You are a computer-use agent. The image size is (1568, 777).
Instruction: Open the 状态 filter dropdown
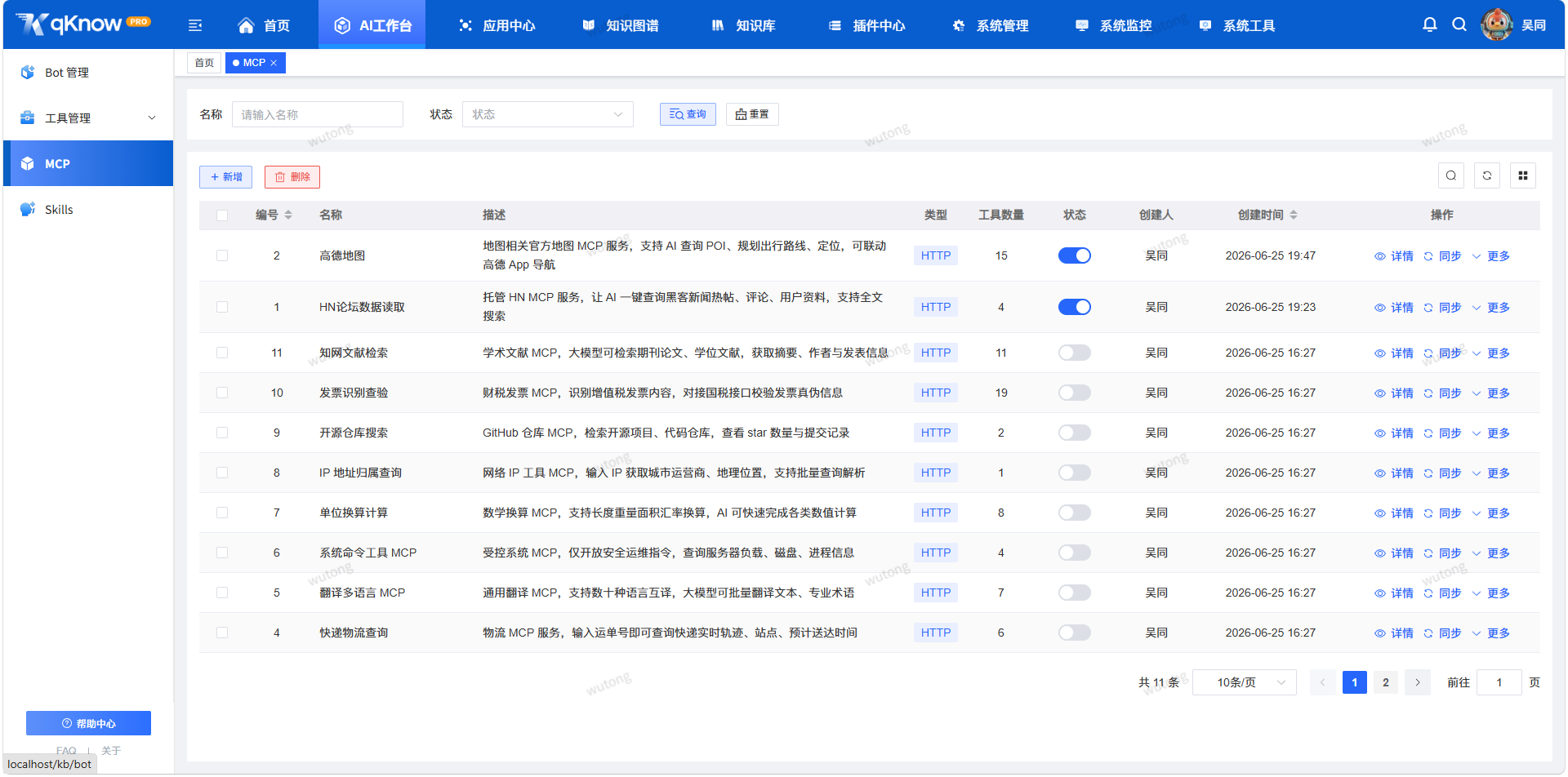(548, 114)
